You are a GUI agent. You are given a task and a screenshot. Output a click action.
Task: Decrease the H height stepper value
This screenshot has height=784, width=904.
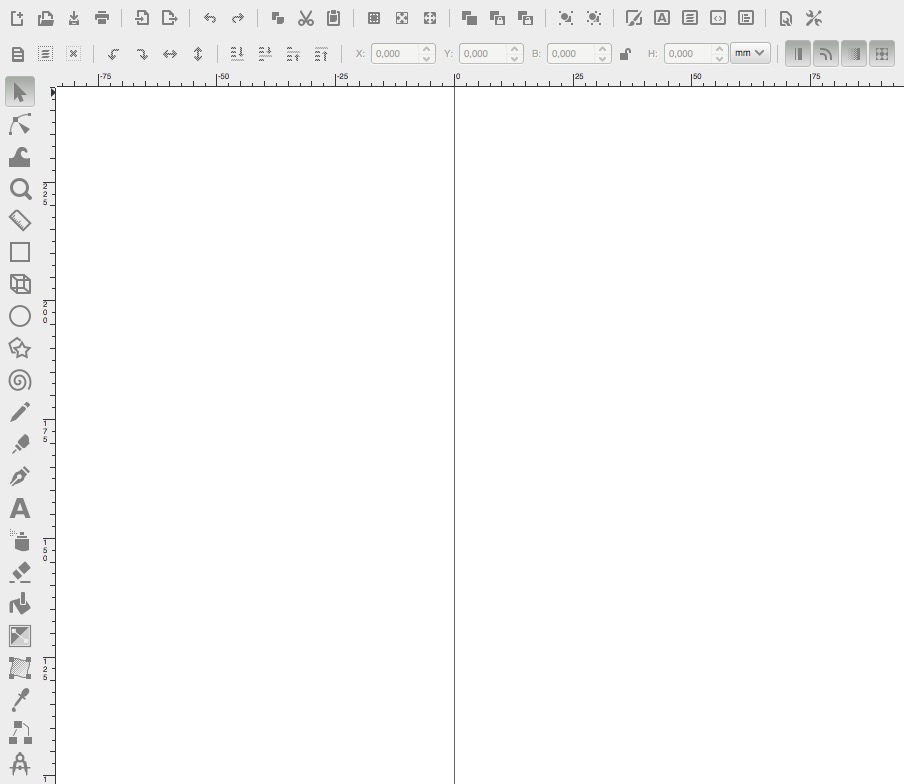[x=719, y=59]
